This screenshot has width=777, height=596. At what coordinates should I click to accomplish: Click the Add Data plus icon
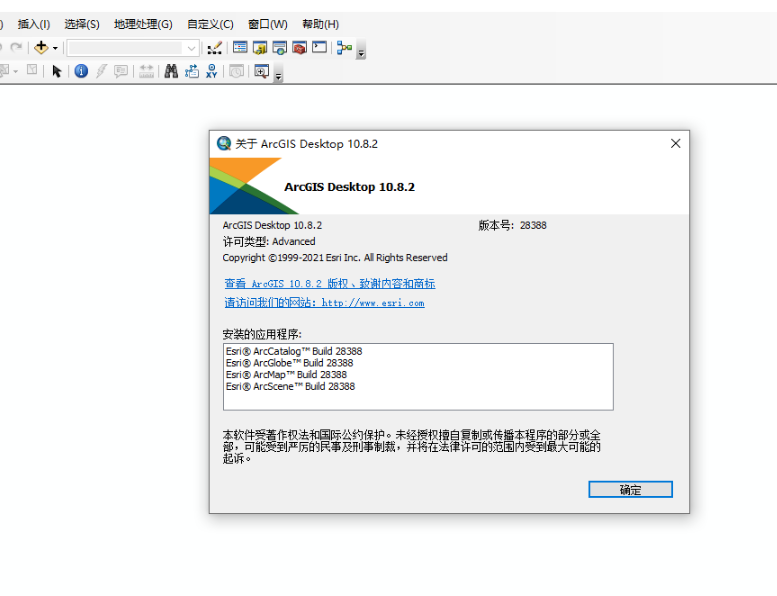pos(41,48)
